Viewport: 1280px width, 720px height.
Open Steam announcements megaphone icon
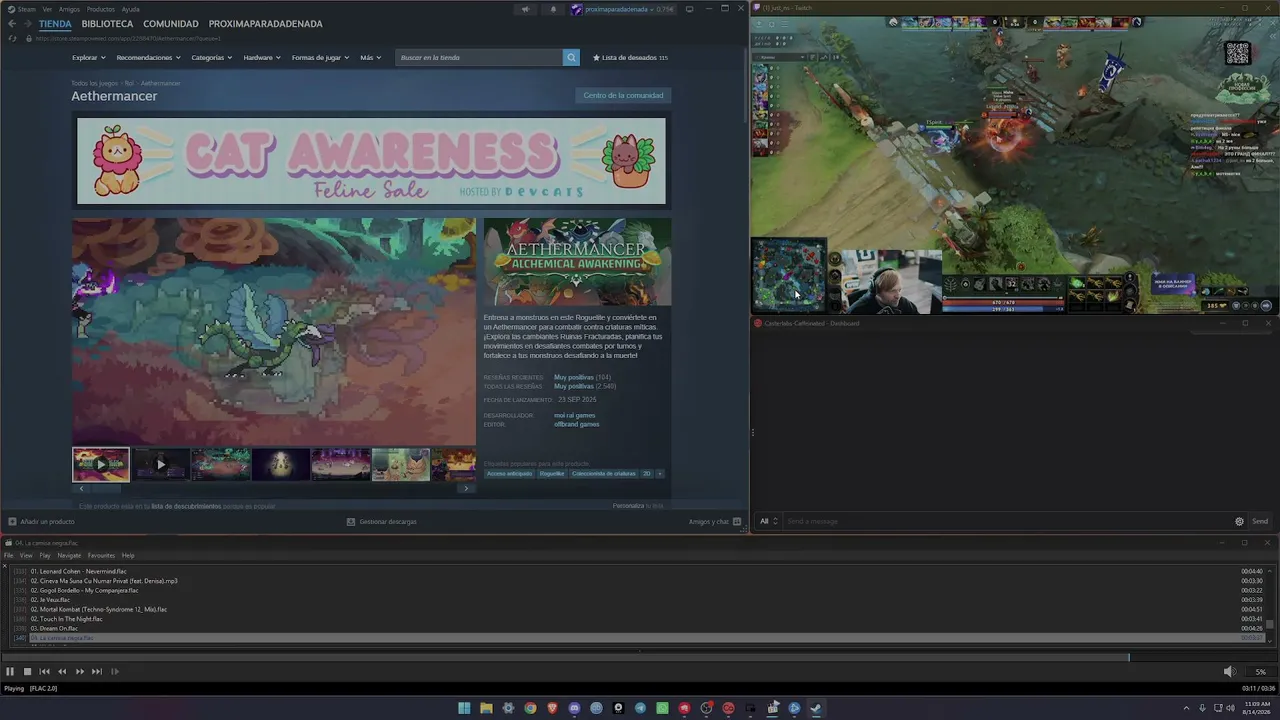525,10
